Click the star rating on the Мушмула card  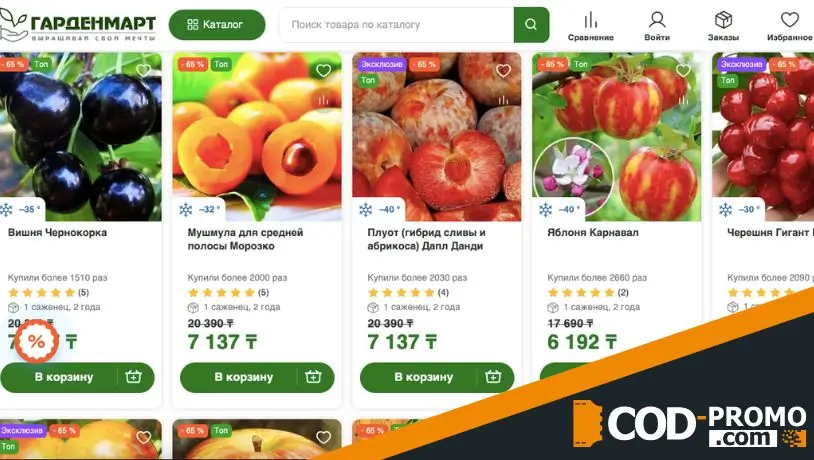[x=221, y=292]
